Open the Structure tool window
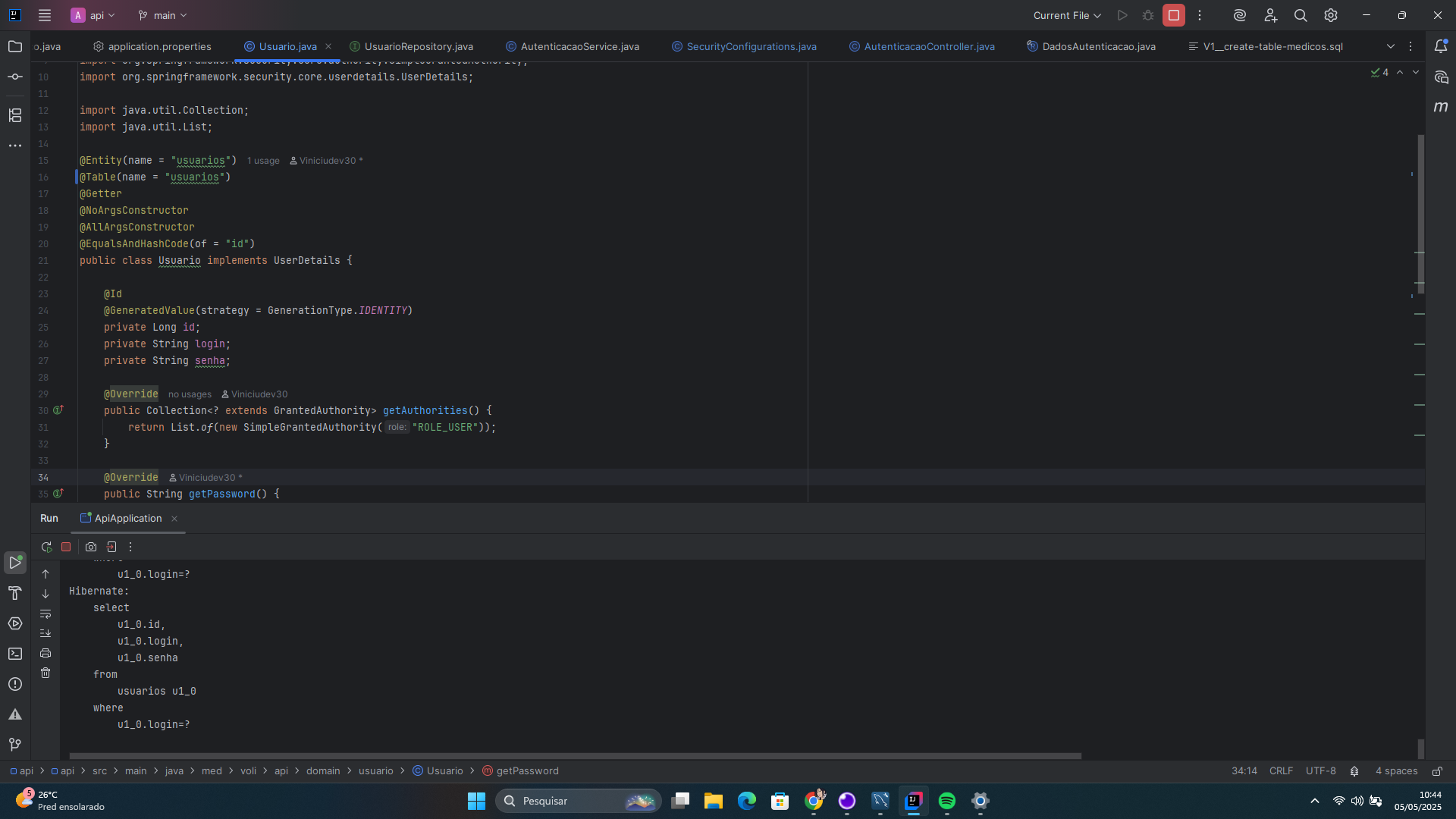The image size is (1456, 819). click(x=15, y=115)
